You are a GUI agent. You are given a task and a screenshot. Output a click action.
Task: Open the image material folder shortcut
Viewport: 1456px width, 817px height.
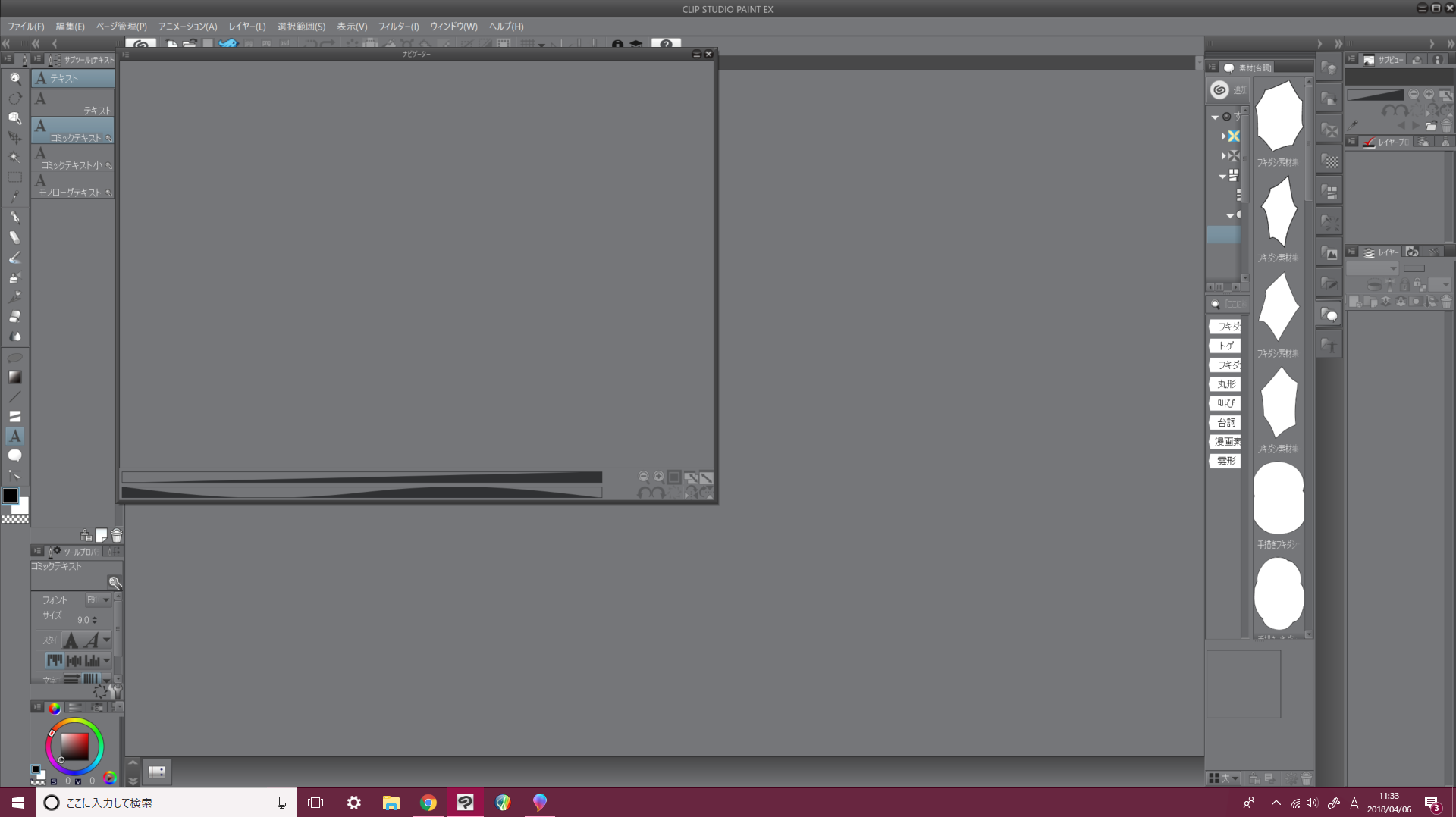pos(1329,253)
